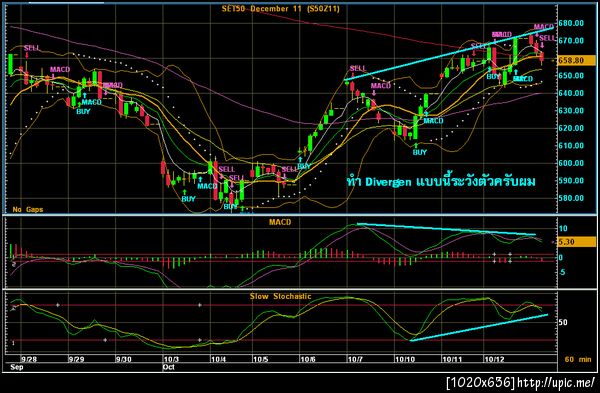The width and height of the screenshot is (600, 393).
Task: Click the 'No Gaps' label
Action: pos(28,209)
